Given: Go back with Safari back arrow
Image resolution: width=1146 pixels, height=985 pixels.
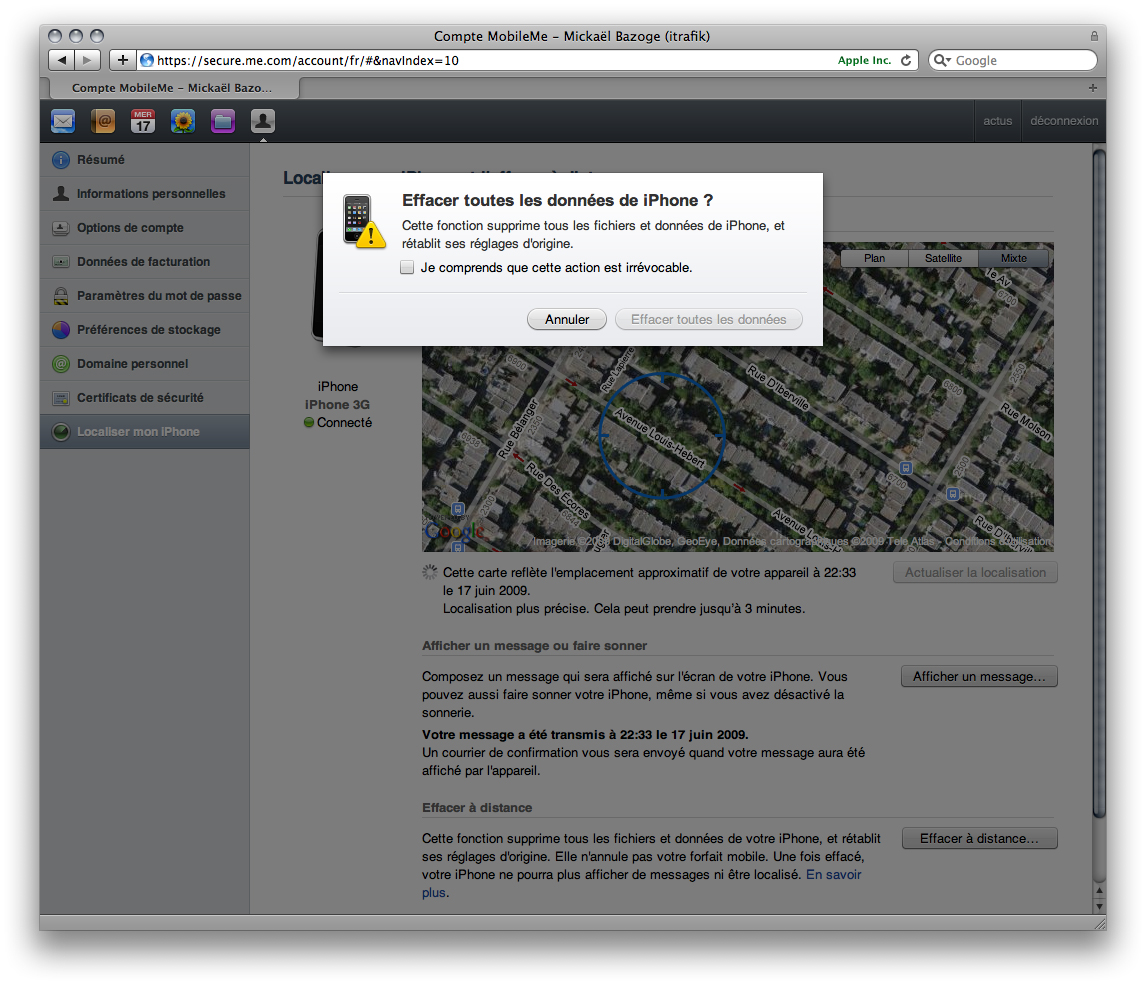Looking at the screenshot, I should 62,60.
